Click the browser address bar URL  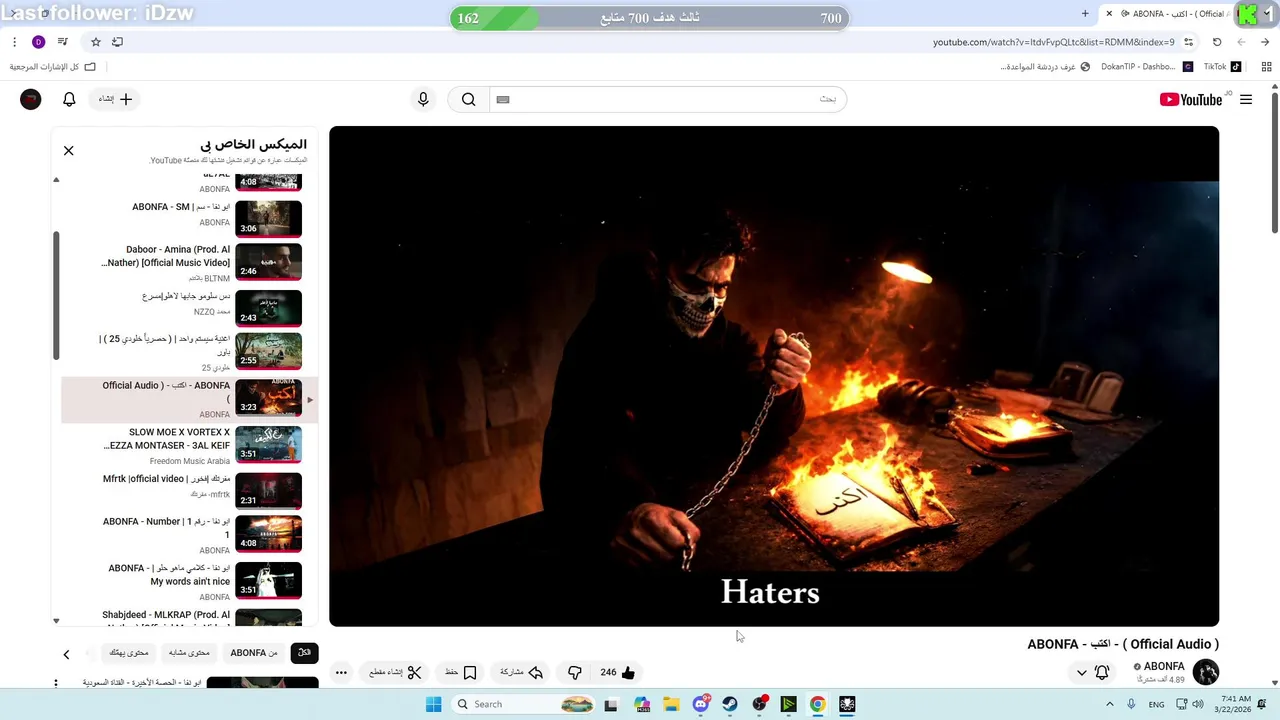pos(1053,42)
